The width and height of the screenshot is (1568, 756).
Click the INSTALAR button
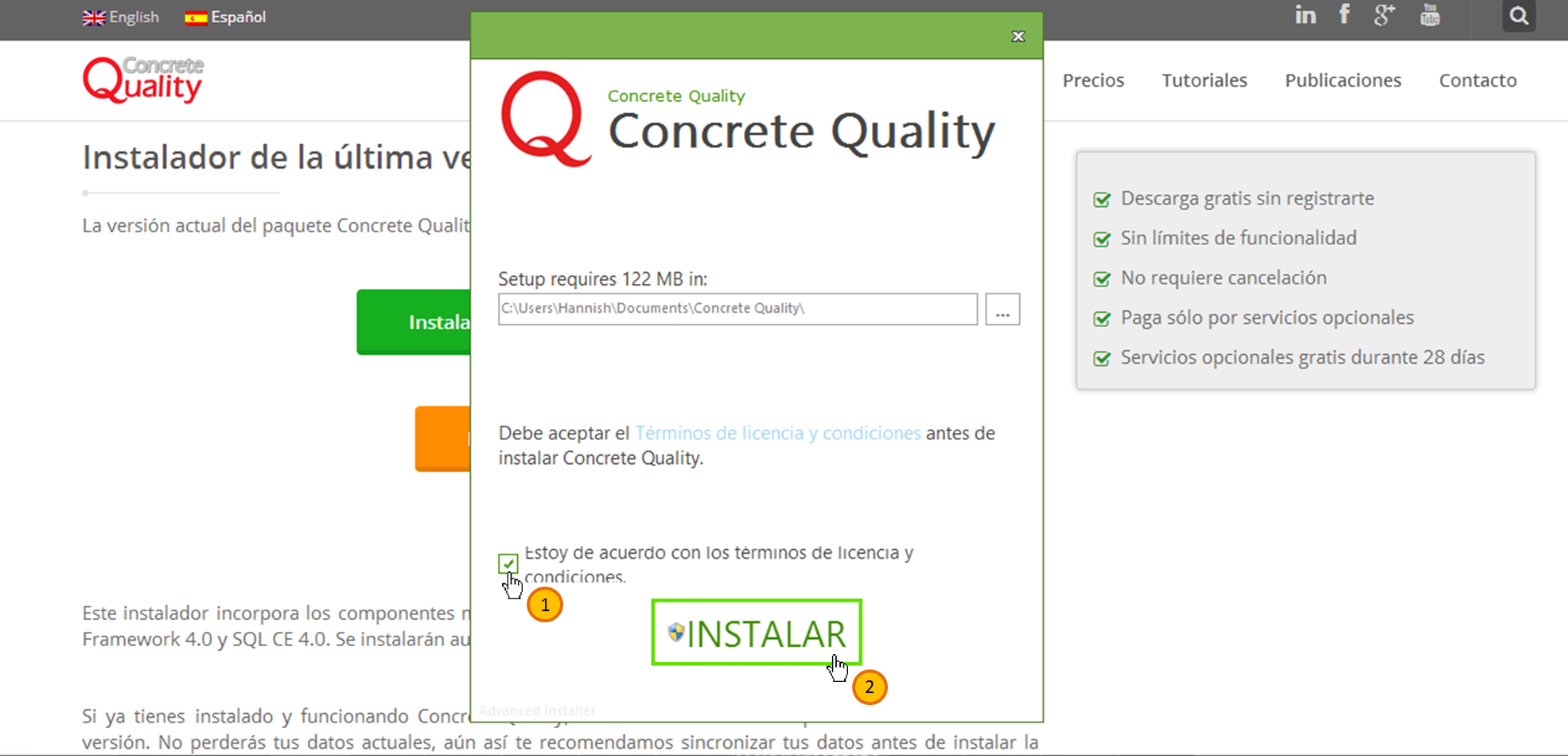click(757, 633)
